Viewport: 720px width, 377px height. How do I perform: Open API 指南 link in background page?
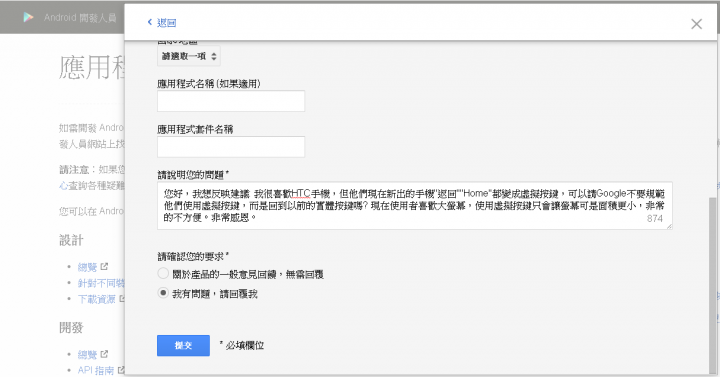(96, 370)
